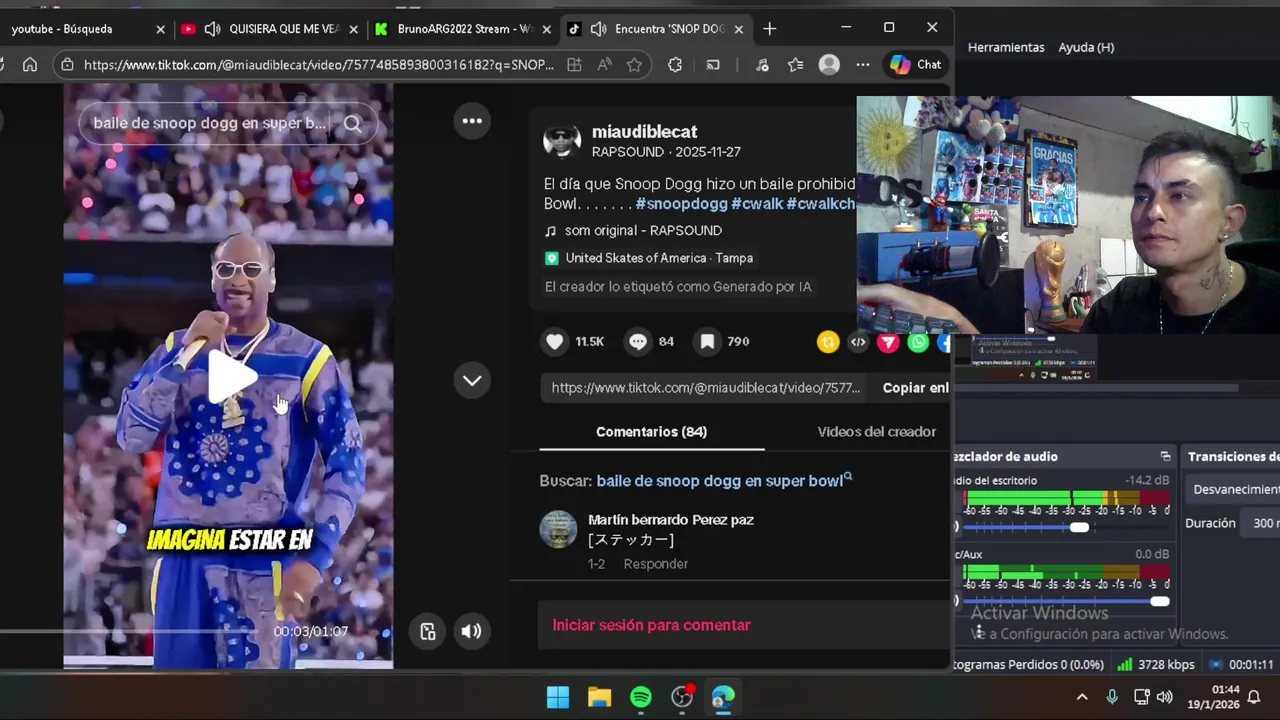Open the taskbar volume speaker icon

[x=1165, y=697]
